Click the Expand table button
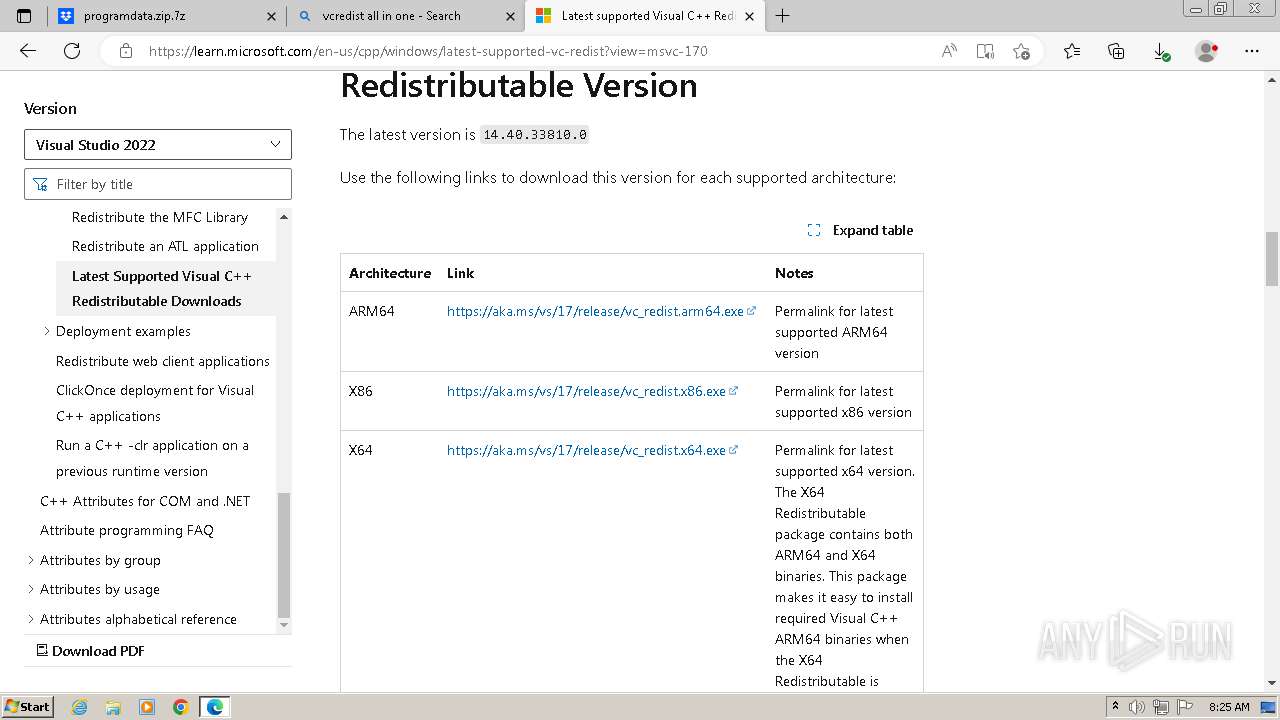Screen dimensions: 1280x720 (x=860, y=230)
